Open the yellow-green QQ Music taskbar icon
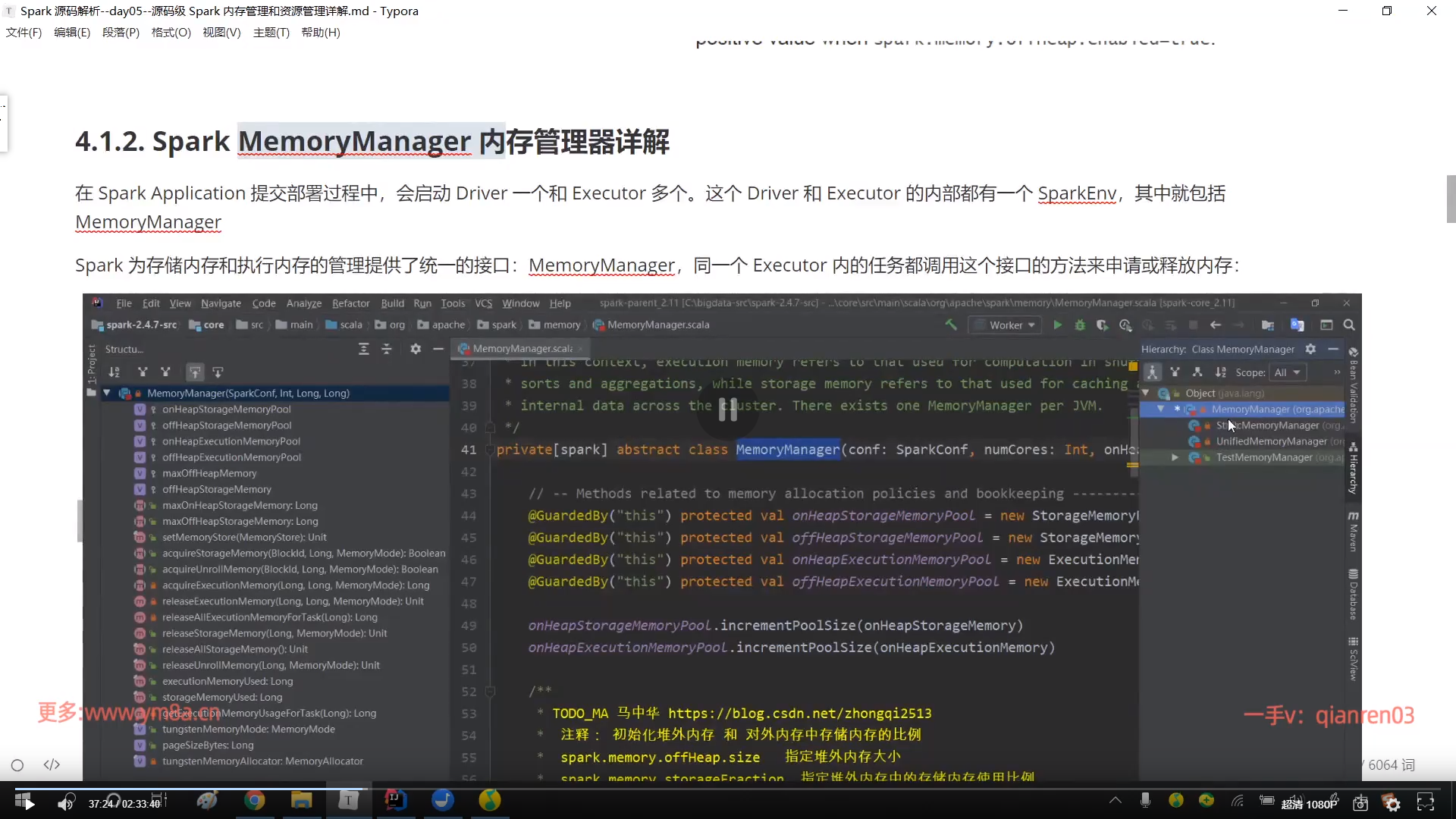1456x819 pixels. pyautogui.click(x=490, y=801)
